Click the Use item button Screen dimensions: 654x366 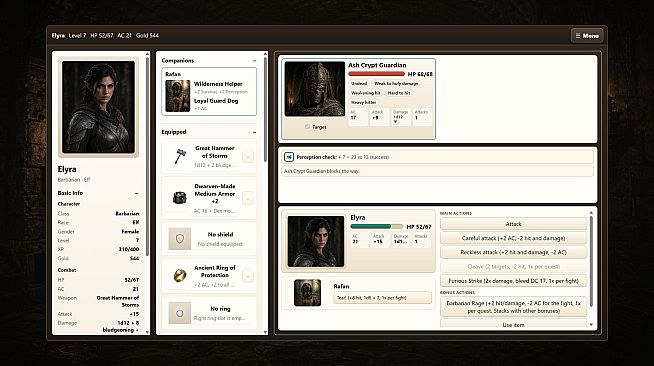pos(513,324)
